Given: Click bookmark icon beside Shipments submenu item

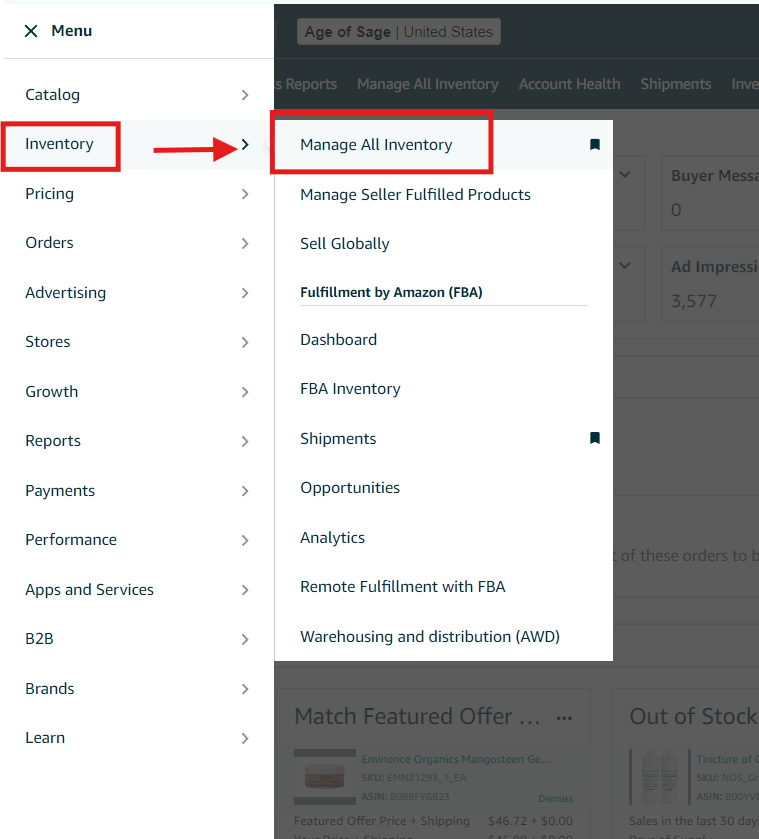Looking at the screenshot, I should click(595, 438).
